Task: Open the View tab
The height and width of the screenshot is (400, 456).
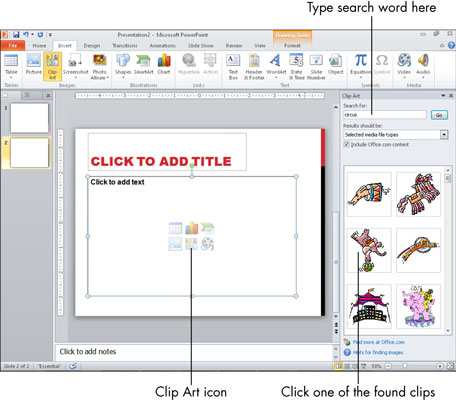Action: 260,45
